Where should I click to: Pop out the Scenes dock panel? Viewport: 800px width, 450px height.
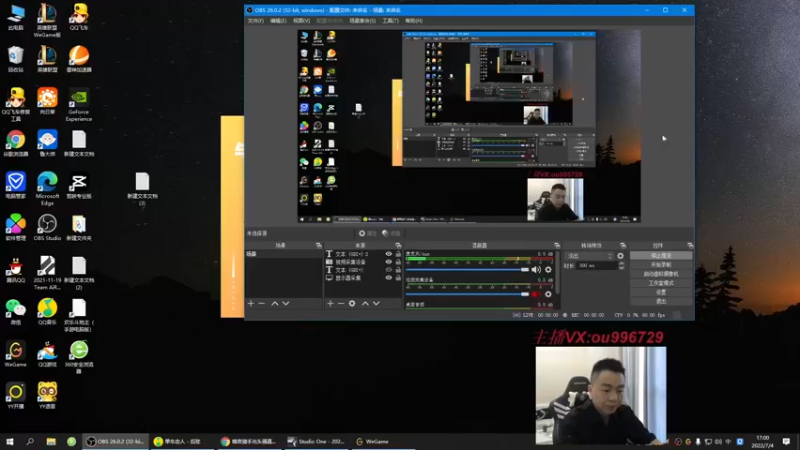pyautogui.click(x=318, y=245)
